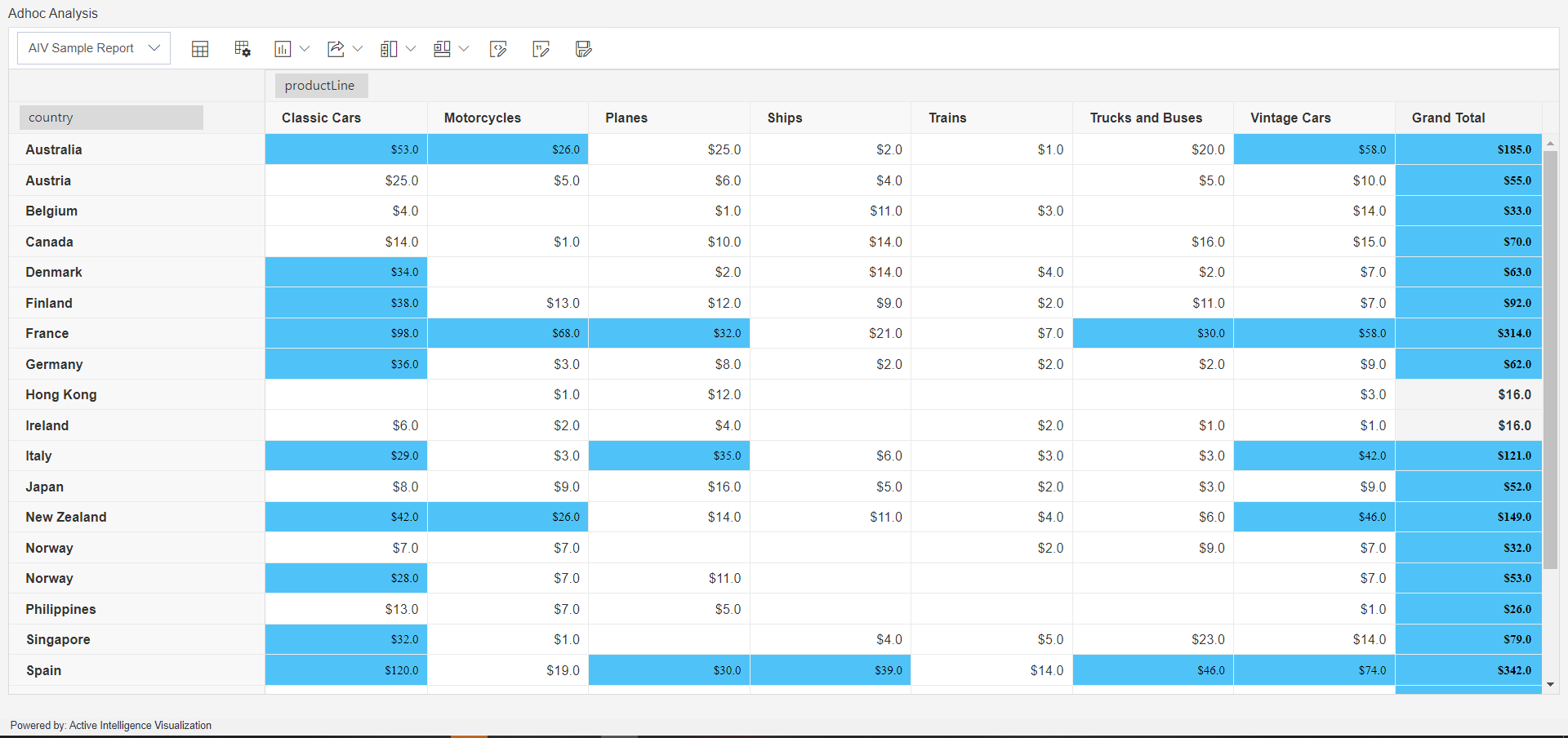
Task: Expand the column layout dropdown arrow
Action: tap(411, 49)
